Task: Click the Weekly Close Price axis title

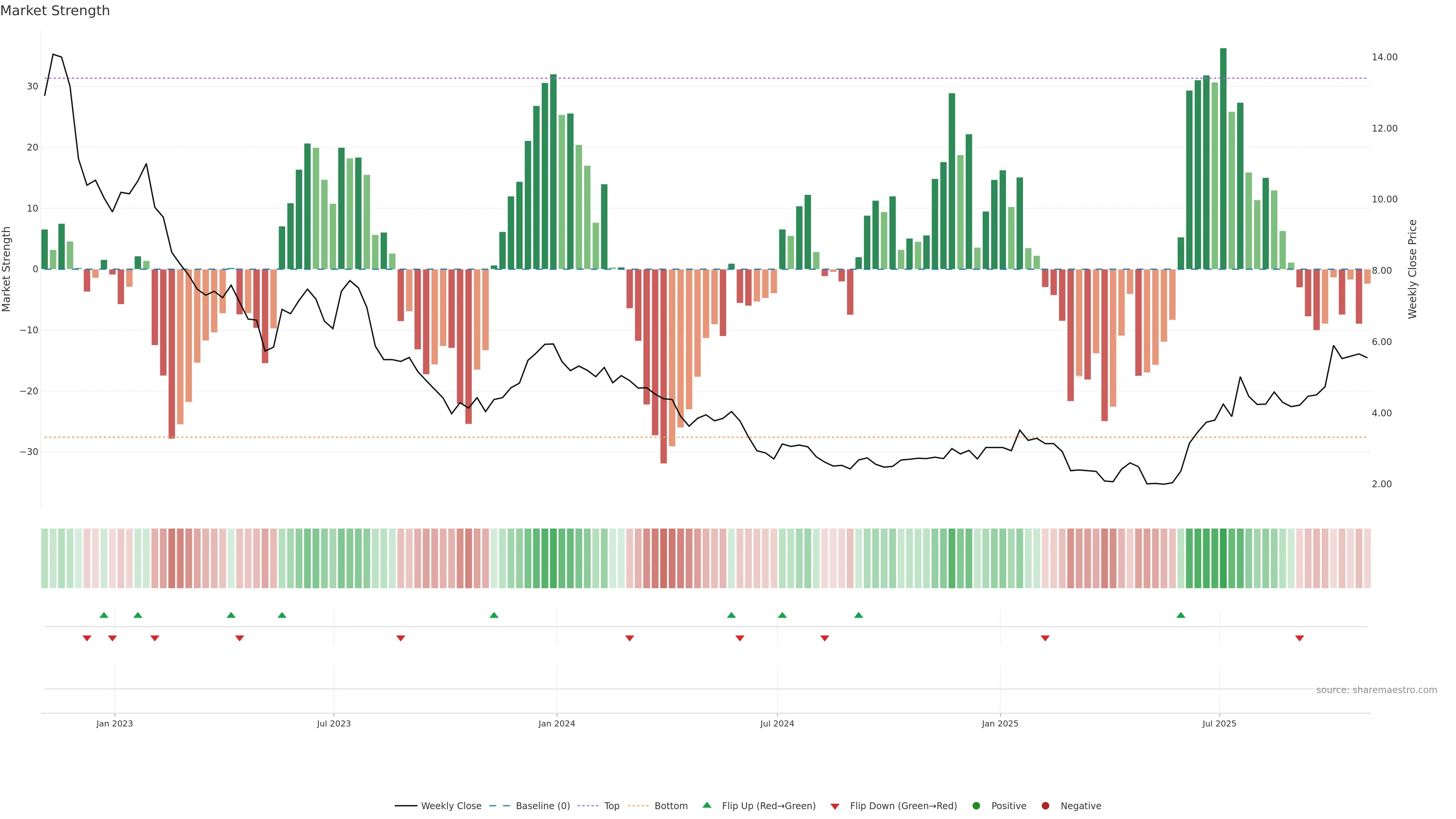Action: (x=1412, y=269)
